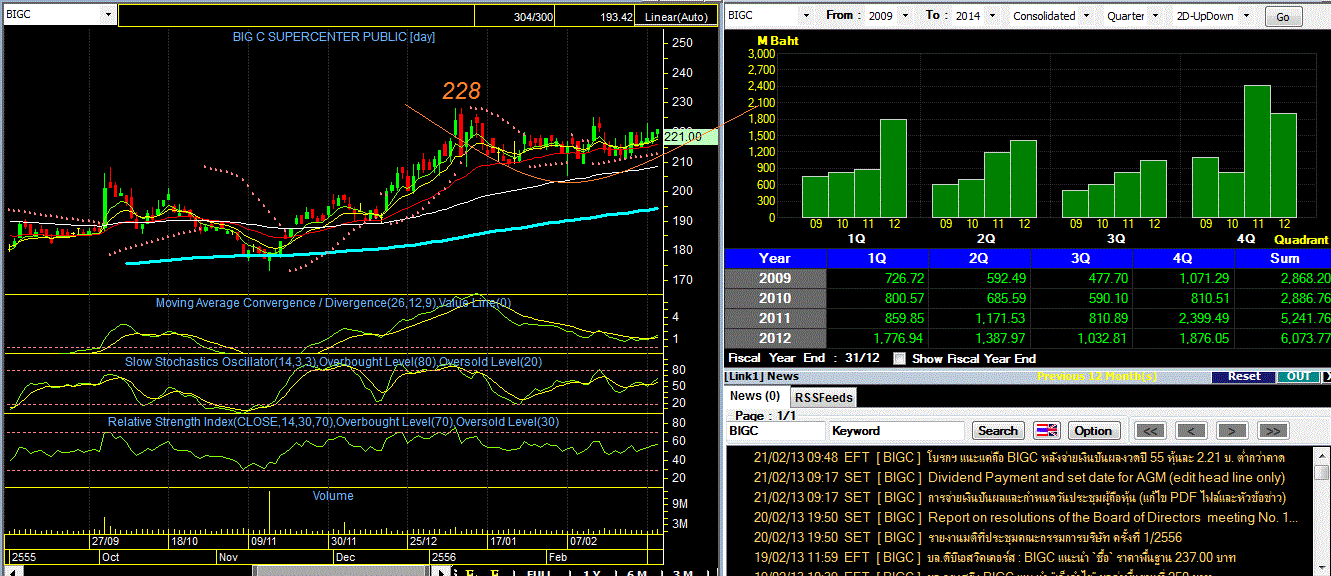
Task: Click the BIG C SUPERCENTER PUBLIC [day] chart title
Action: tap(333, 37)
